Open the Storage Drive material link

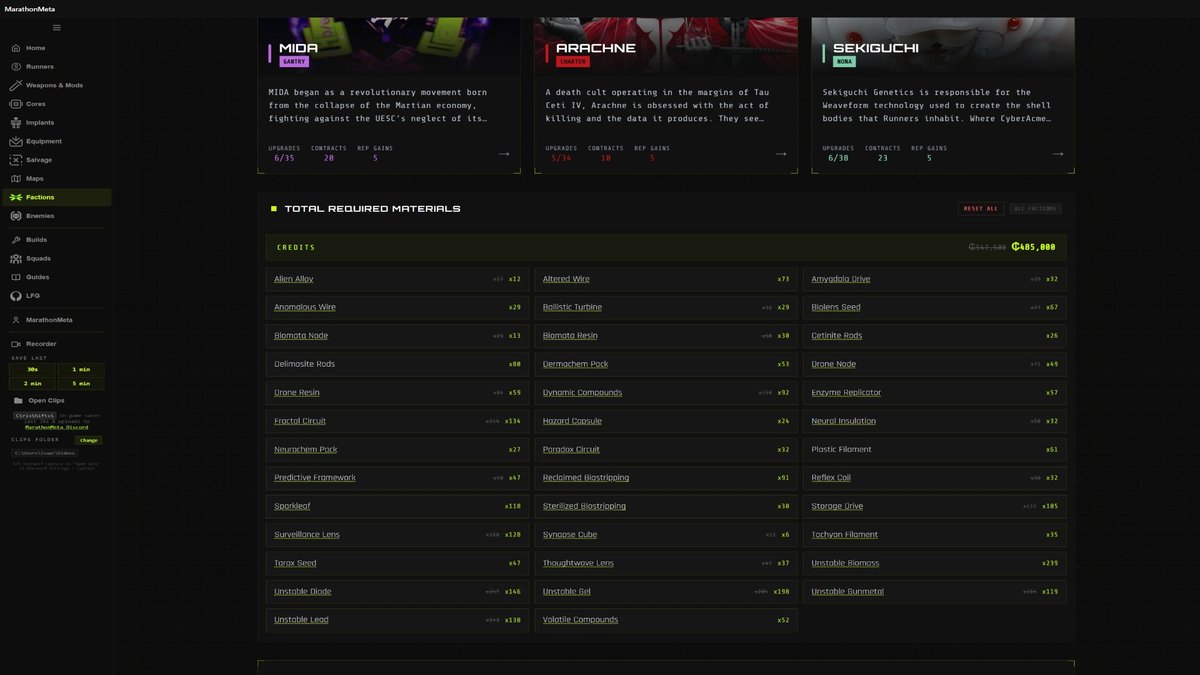[x=837, y=506]
